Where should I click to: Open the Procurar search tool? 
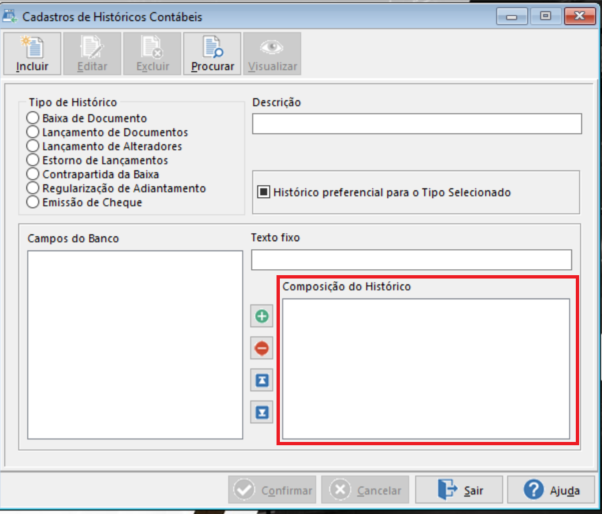(212, 53)
